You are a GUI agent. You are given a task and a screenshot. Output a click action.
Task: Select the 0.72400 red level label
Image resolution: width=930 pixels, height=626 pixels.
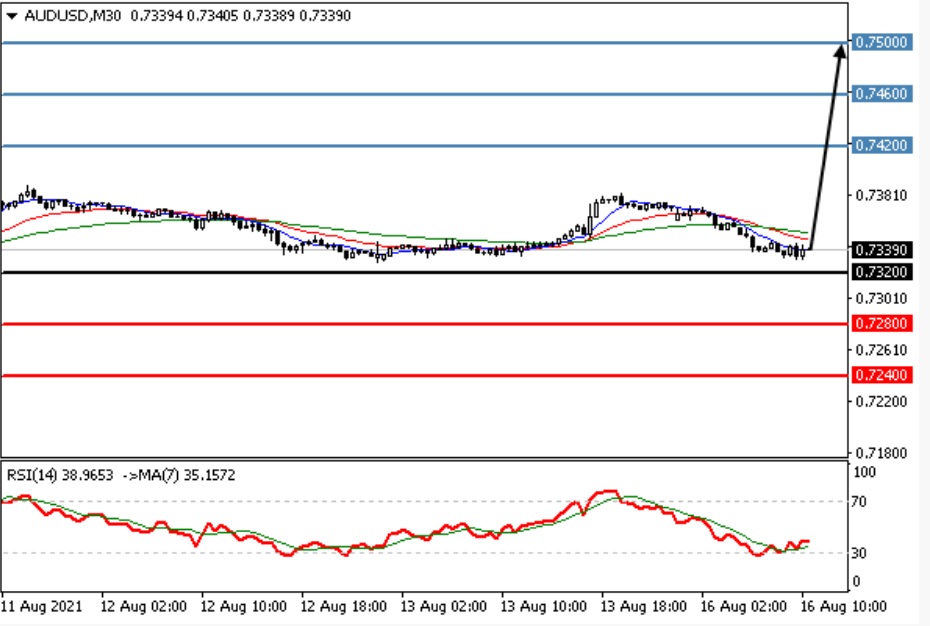881,375
